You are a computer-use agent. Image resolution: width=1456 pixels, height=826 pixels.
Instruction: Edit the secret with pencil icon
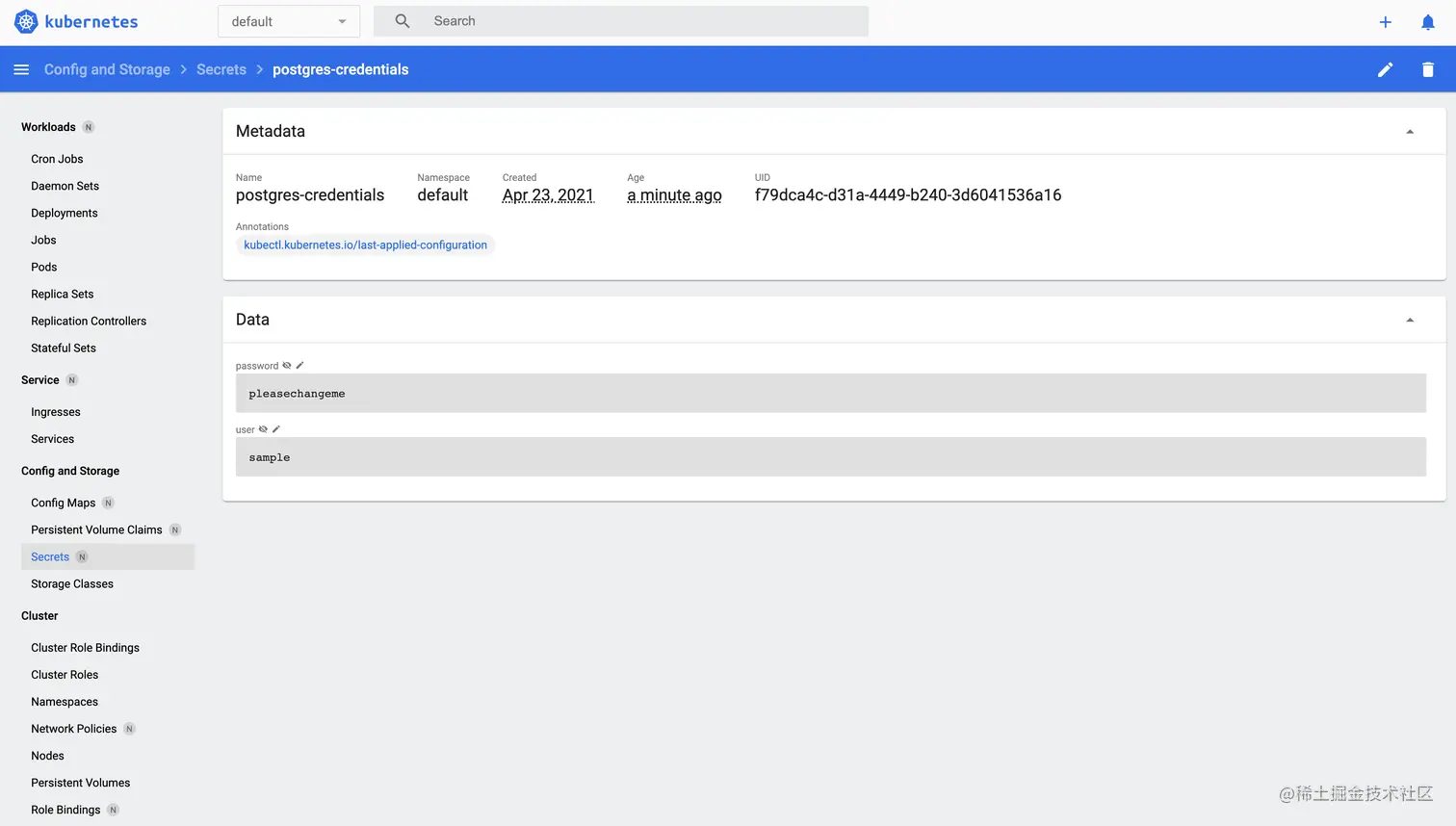pyautogui.click(x=1385, y=69)
